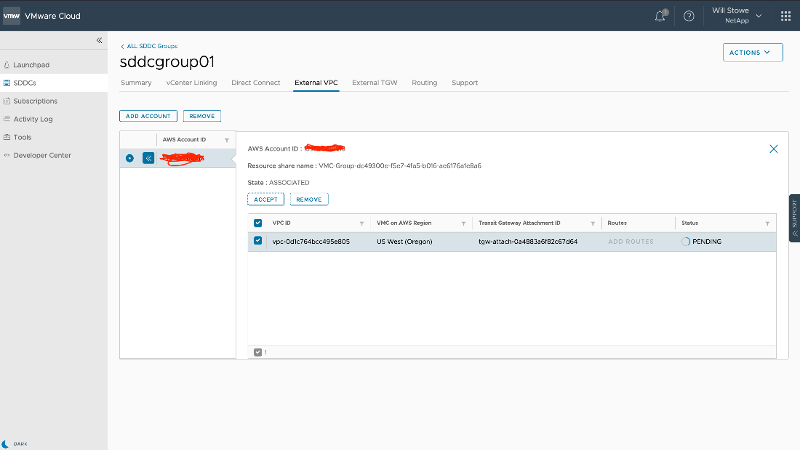
Task: Open the AWS Account ID column filter
Action: tap(227, 140)
